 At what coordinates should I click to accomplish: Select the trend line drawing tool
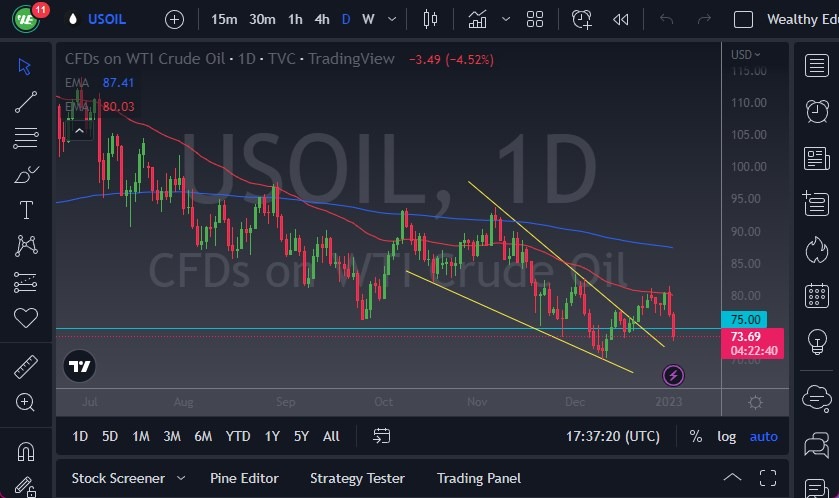26,101
